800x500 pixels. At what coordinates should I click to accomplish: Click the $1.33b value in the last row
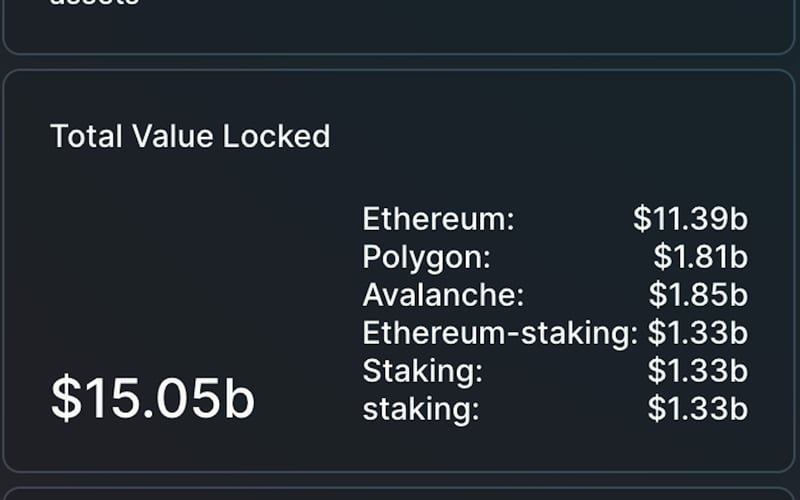(698, 408)
